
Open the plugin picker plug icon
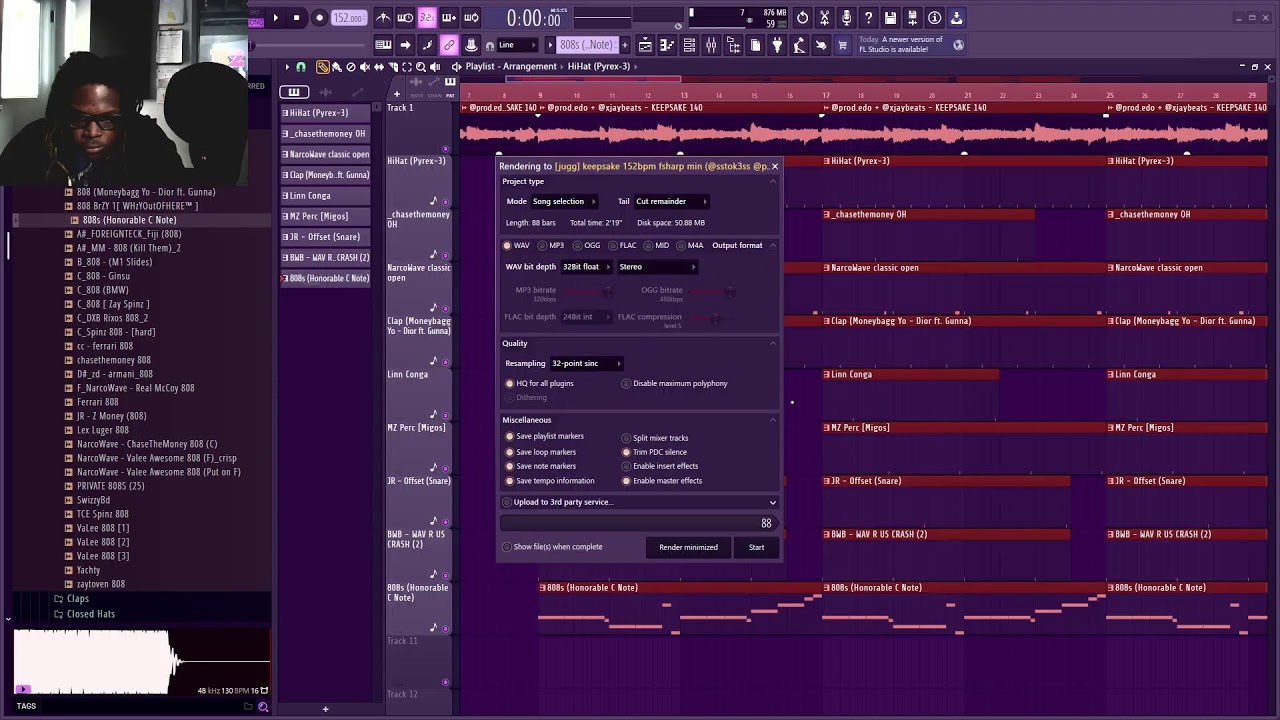coord(777,45)
